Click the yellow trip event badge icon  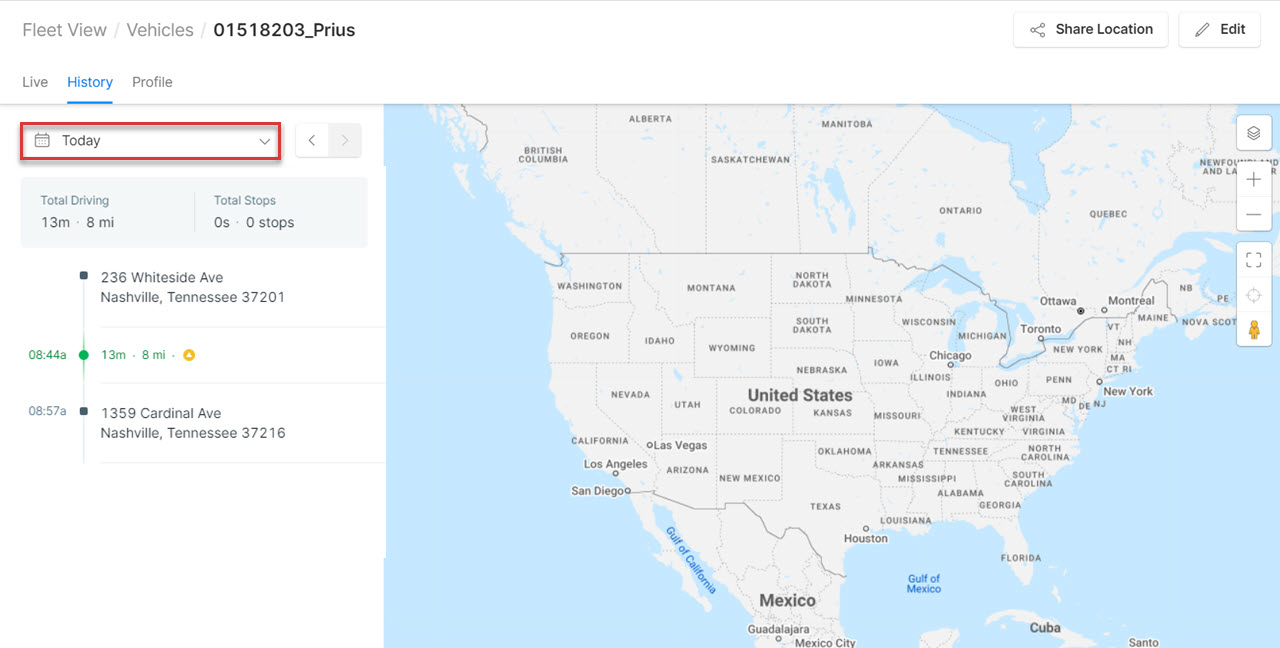point(189,355)
